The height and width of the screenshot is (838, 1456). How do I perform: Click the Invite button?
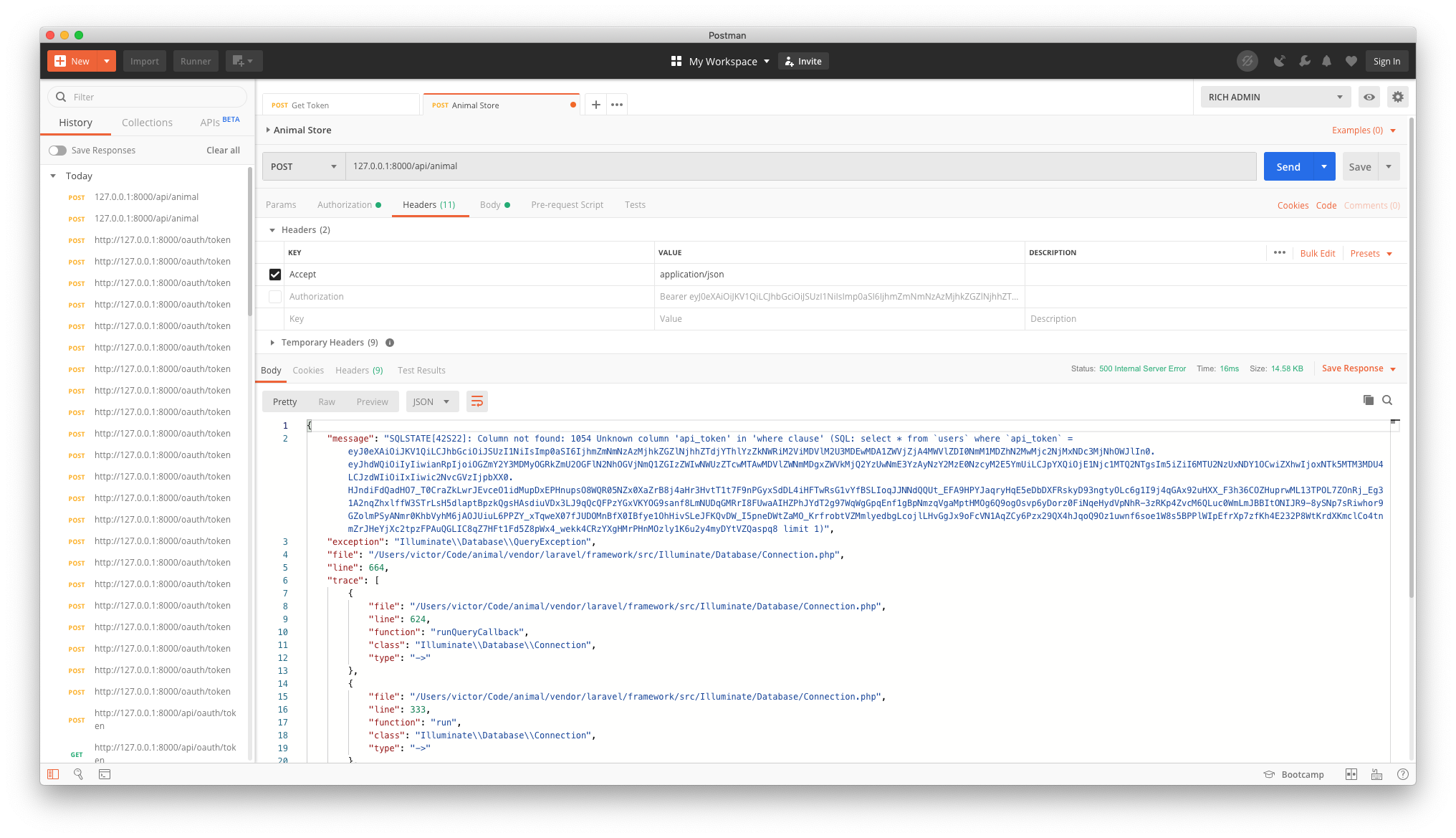(x=803, y=62)
